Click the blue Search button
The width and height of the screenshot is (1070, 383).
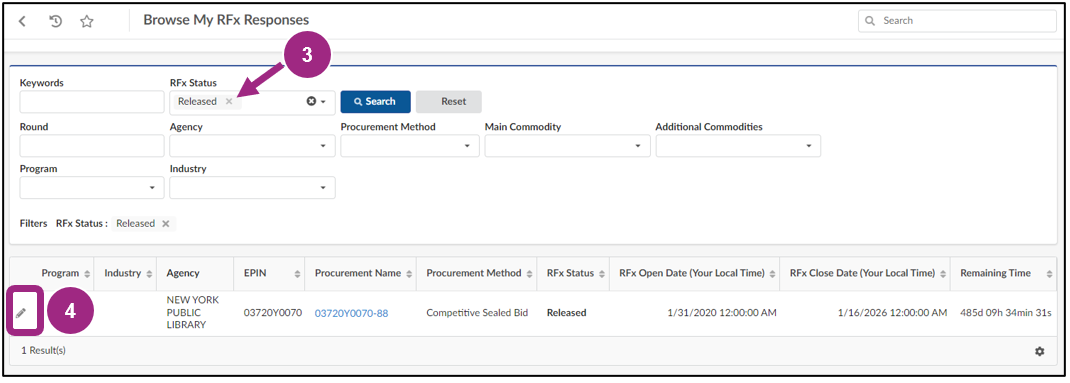coord(375,101)
